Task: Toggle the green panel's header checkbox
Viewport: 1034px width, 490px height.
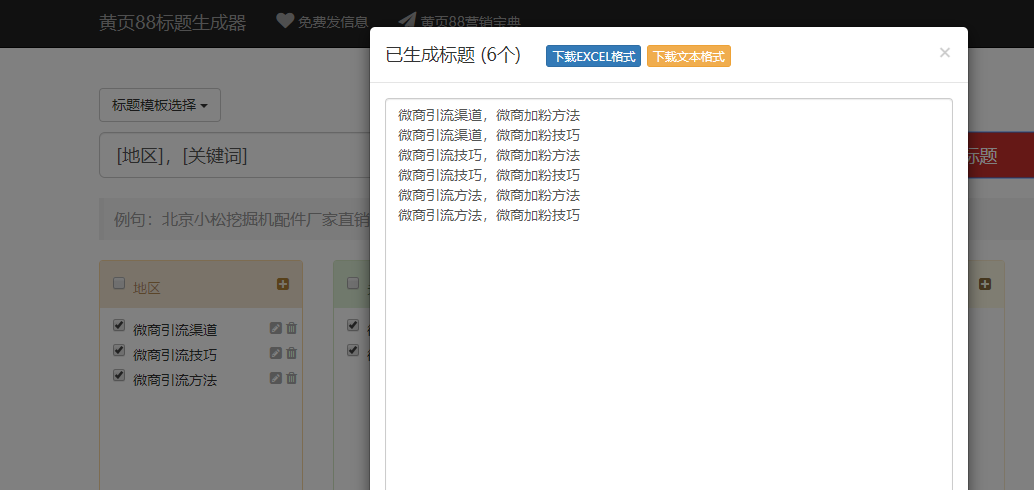Action: coord(353,283)
